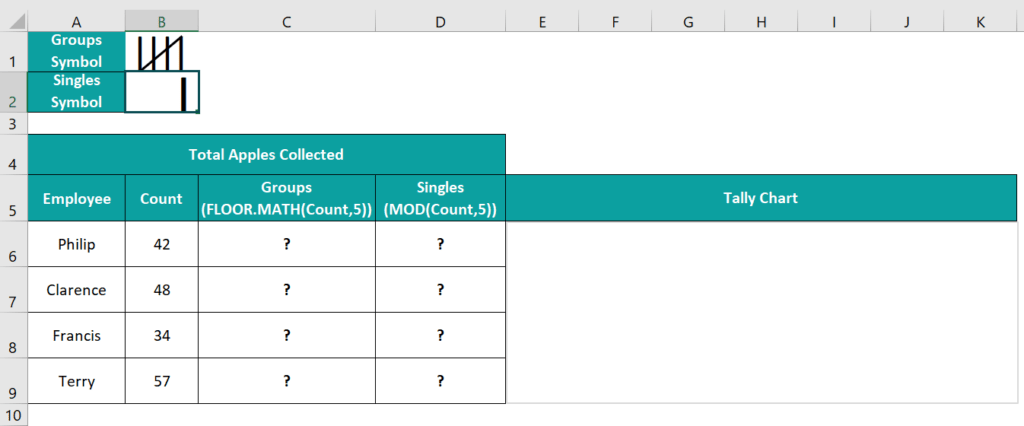Select column C header
Viewport: 1024px width, 426px height.
[x=287, y=22]
